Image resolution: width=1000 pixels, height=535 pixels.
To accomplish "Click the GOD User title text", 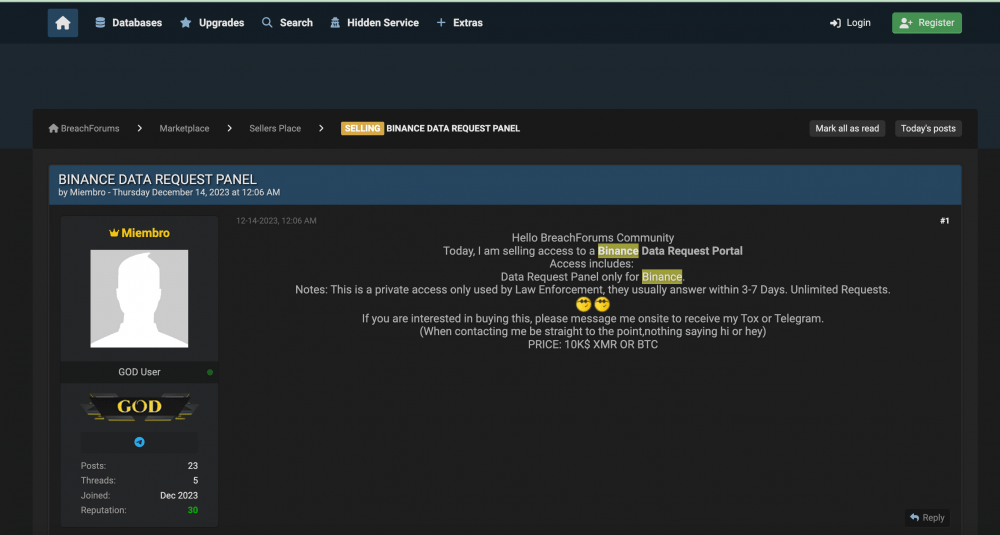I will click(139, 372).
